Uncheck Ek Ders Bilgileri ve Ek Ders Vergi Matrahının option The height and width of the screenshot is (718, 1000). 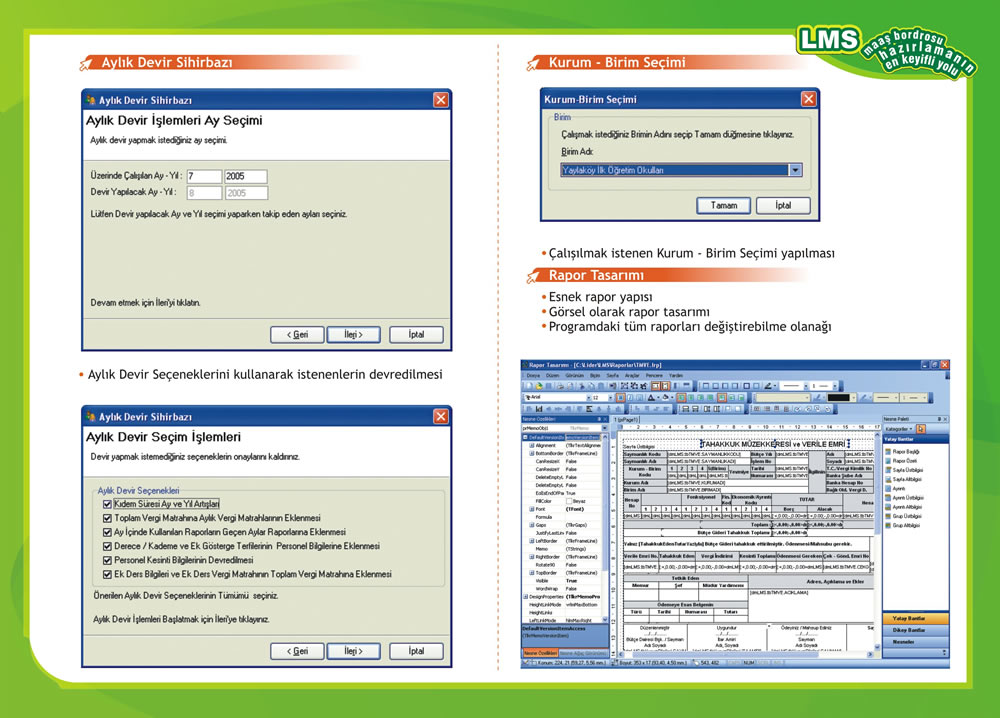(107, 574)
